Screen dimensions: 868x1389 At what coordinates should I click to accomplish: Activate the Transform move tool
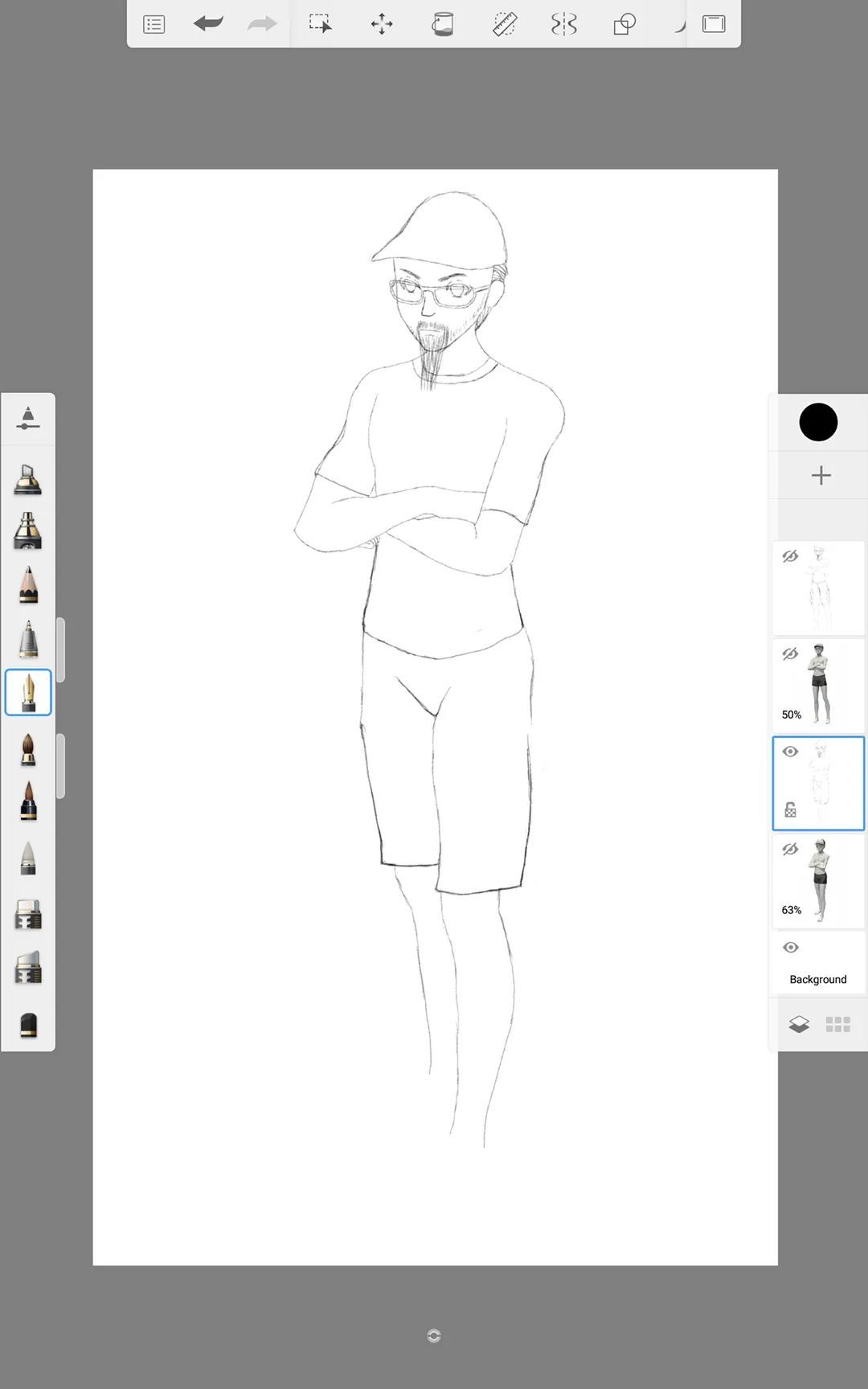coord(382,24)
